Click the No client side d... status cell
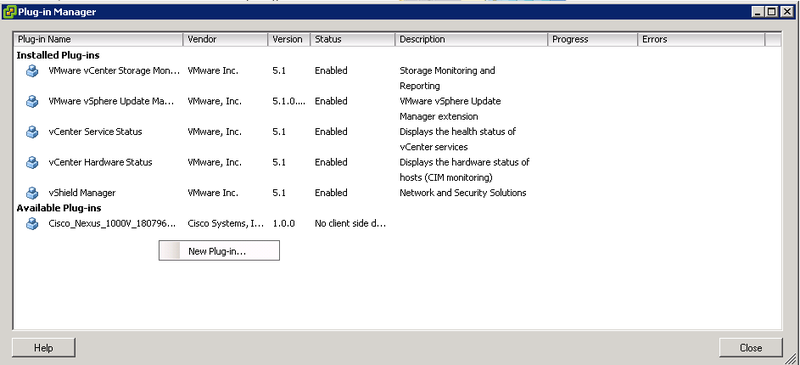 pos(351,224)
